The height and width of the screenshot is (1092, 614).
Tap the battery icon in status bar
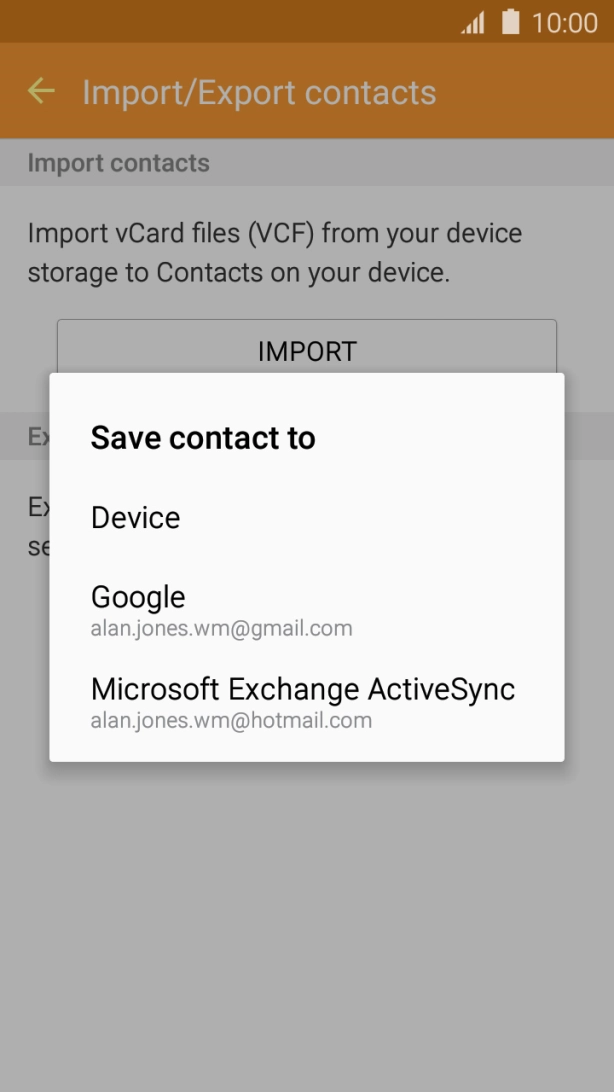click(511, 21)
